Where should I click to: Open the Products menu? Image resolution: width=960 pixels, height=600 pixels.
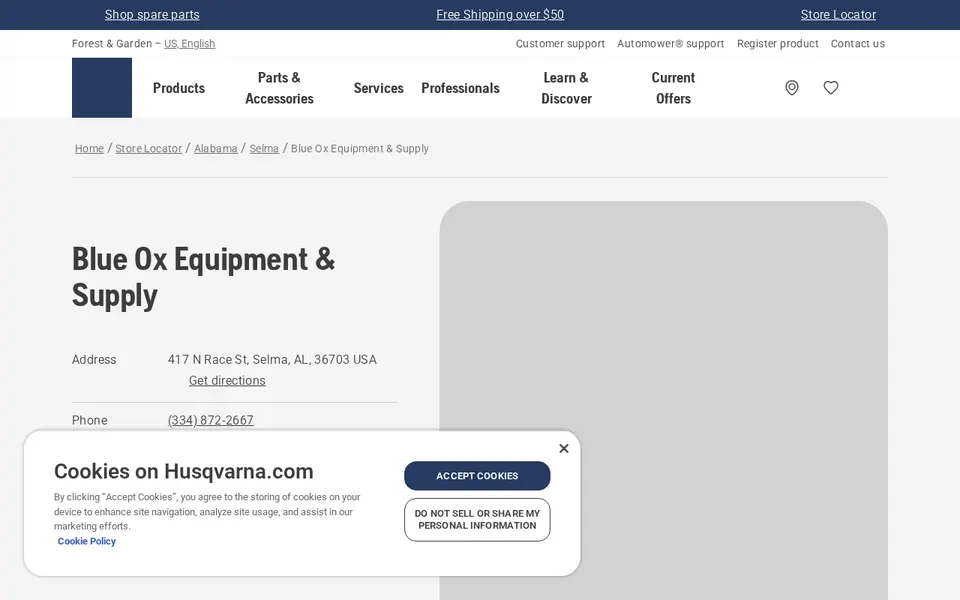(179, 88)
